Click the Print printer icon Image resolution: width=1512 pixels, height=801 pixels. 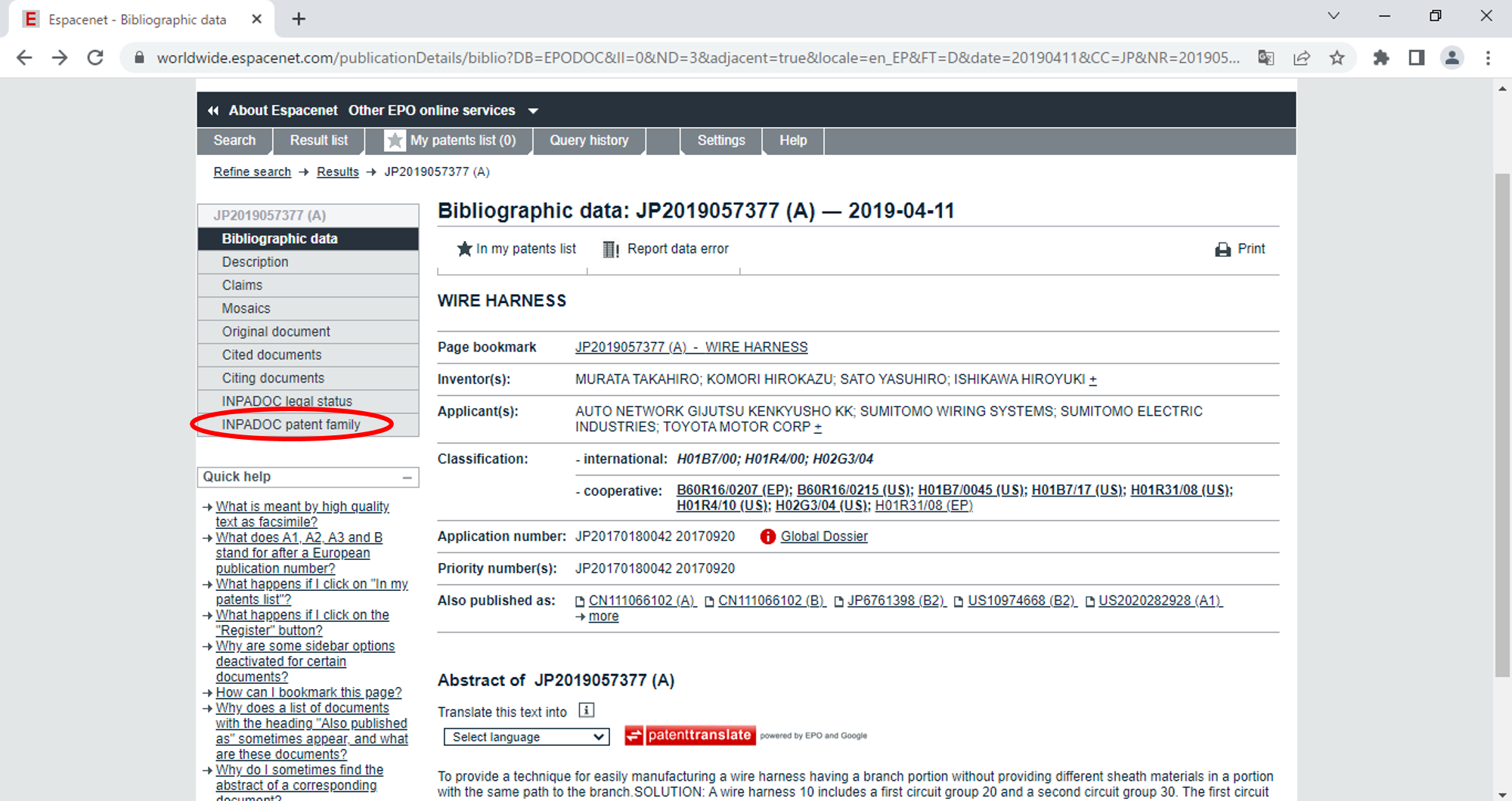pos(1222,249)
